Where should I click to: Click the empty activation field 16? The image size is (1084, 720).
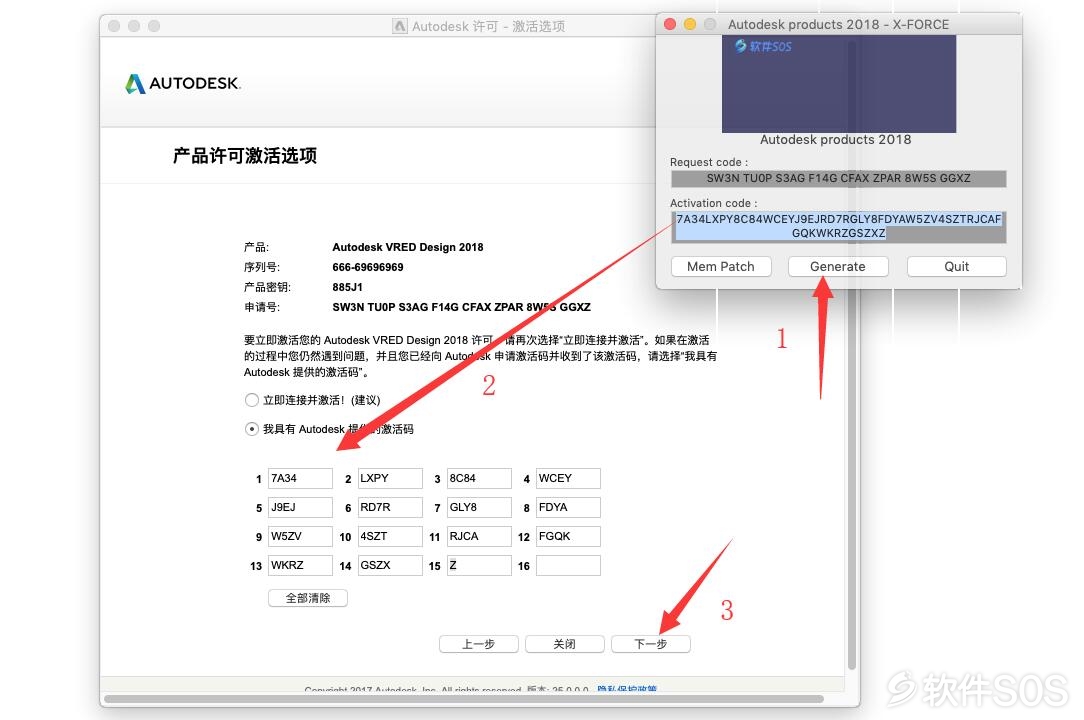coord(568,565)
